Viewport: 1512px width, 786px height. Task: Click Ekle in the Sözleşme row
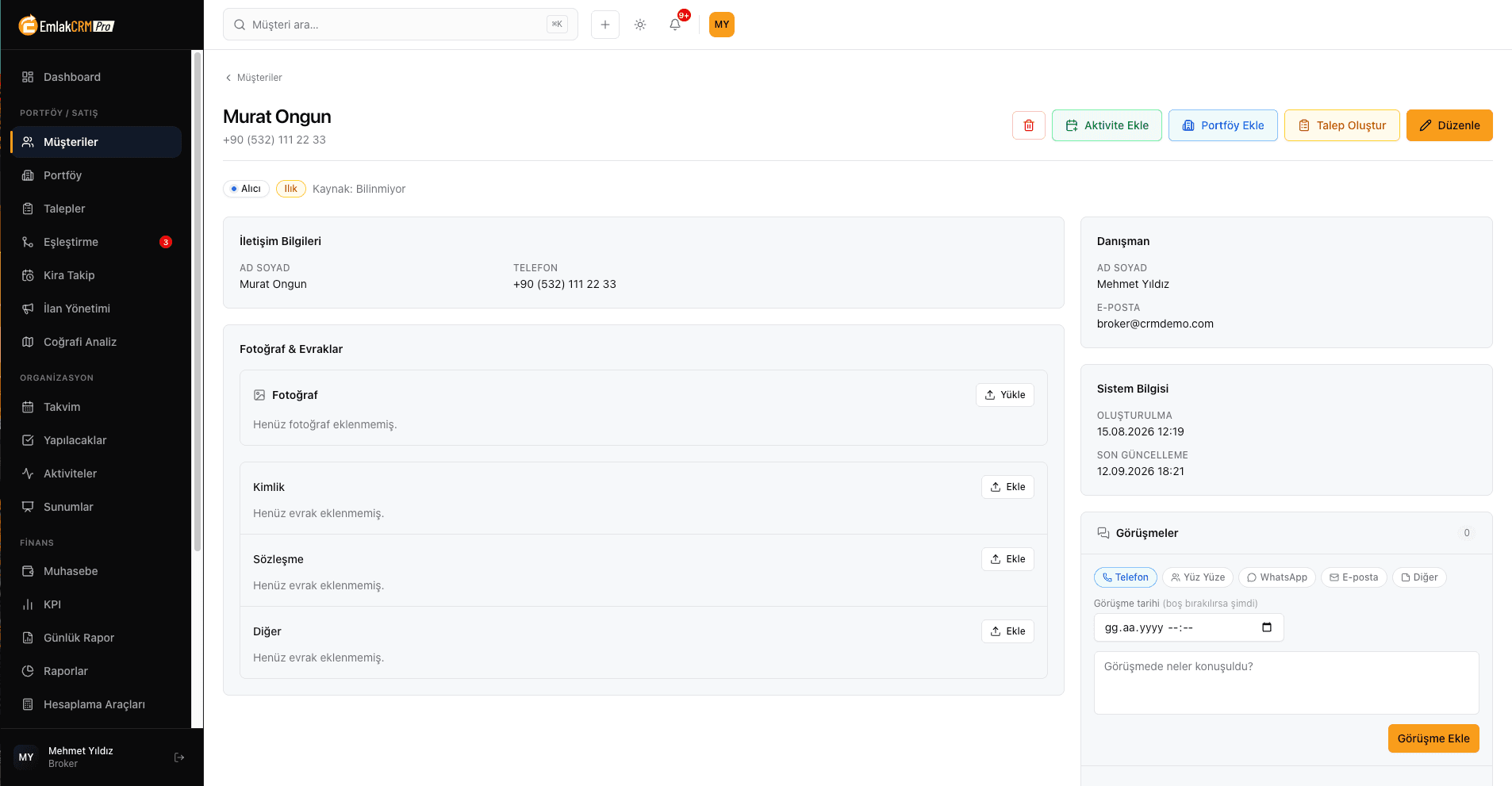pyautogui.click(x=1007, y=559)
